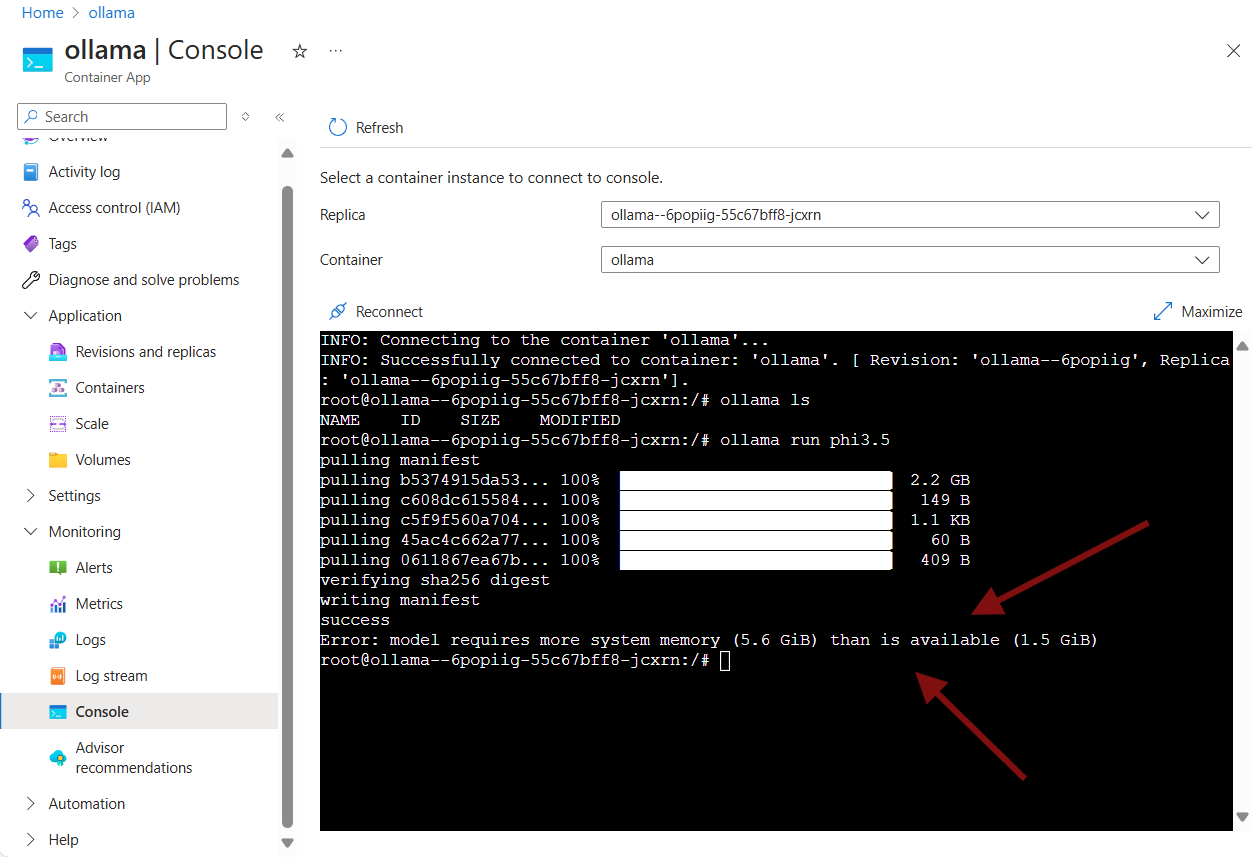The image size is (1257, 857).
Task: Click the sidebar scroll down arrow
Action: click(288, 843)
